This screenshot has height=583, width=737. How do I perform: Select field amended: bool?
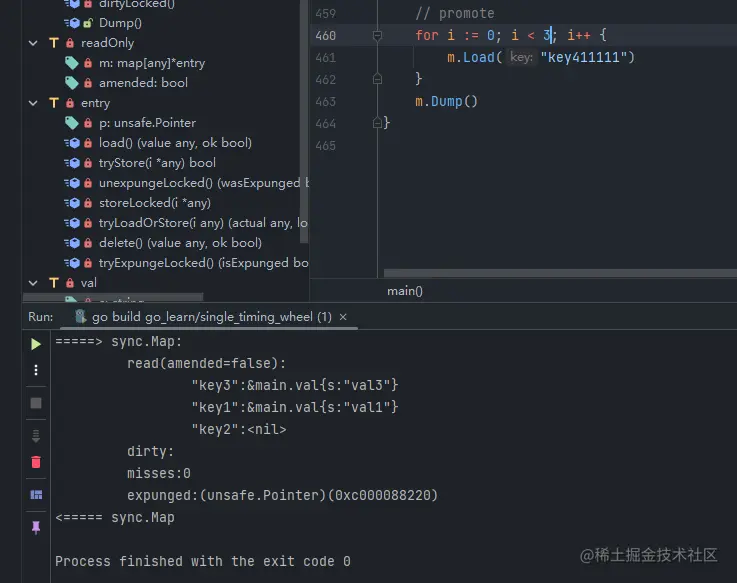pyautogui.click(x=143, y=83)
